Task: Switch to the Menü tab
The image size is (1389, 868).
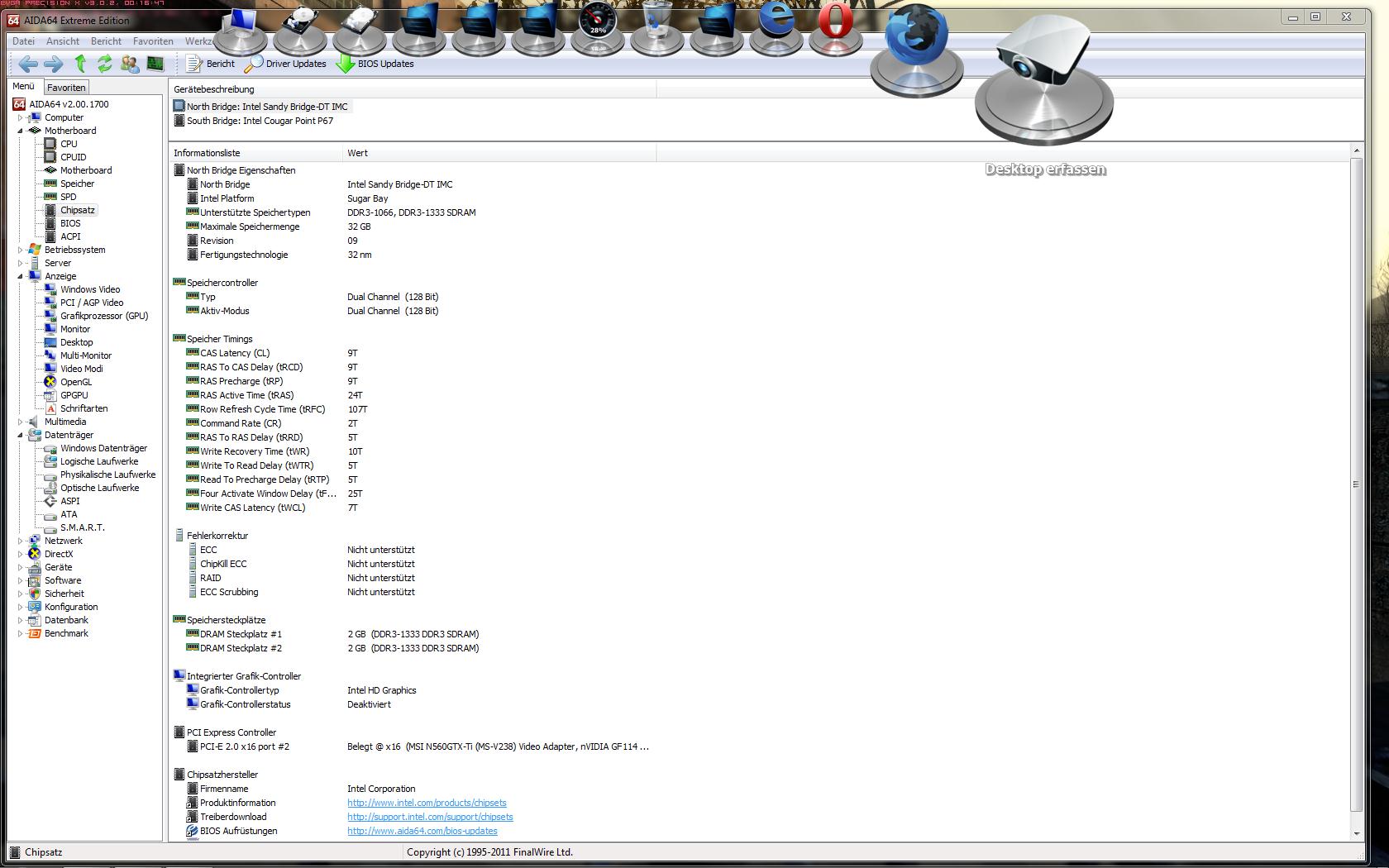Action: 23,87
